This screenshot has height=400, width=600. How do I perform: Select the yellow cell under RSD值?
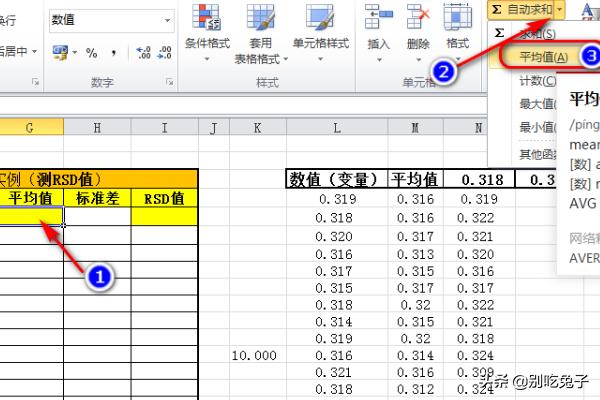point(165,216)
